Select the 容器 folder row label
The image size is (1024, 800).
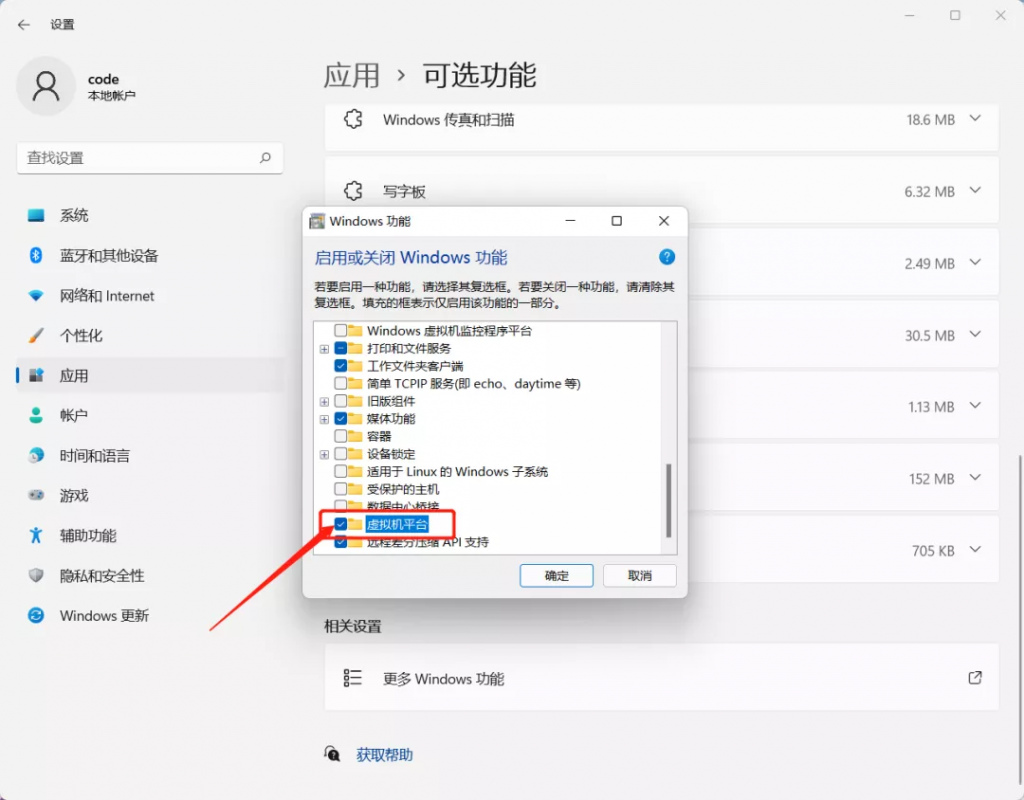point(379,436)
